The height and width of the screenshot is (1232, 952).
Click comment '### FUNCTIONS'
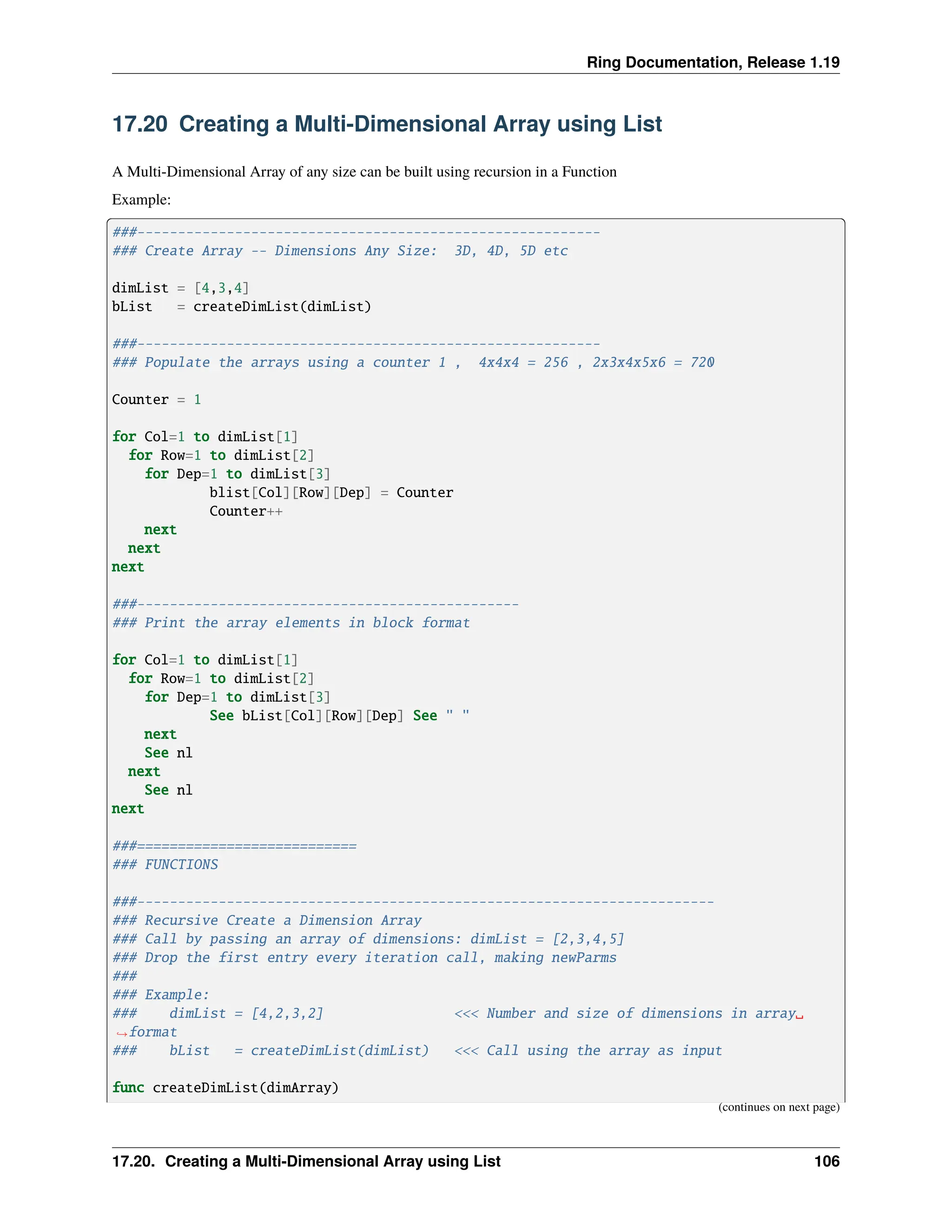165,865
